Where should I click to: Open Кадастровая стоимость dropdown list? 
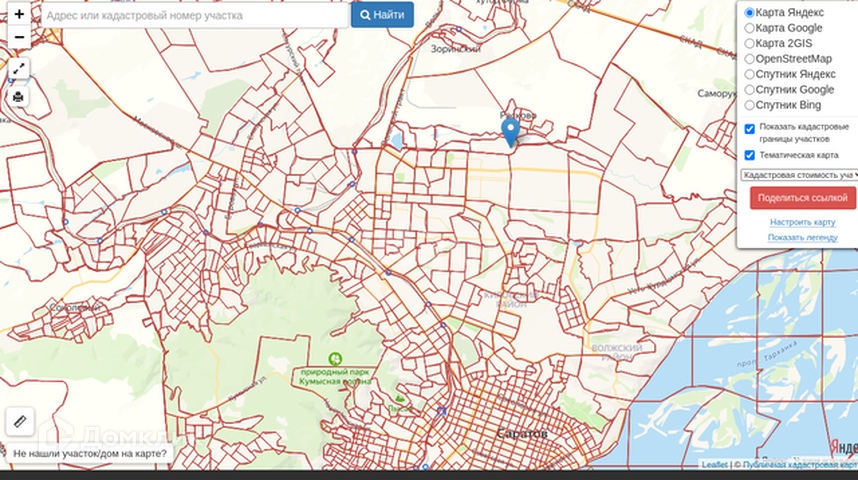799,175
